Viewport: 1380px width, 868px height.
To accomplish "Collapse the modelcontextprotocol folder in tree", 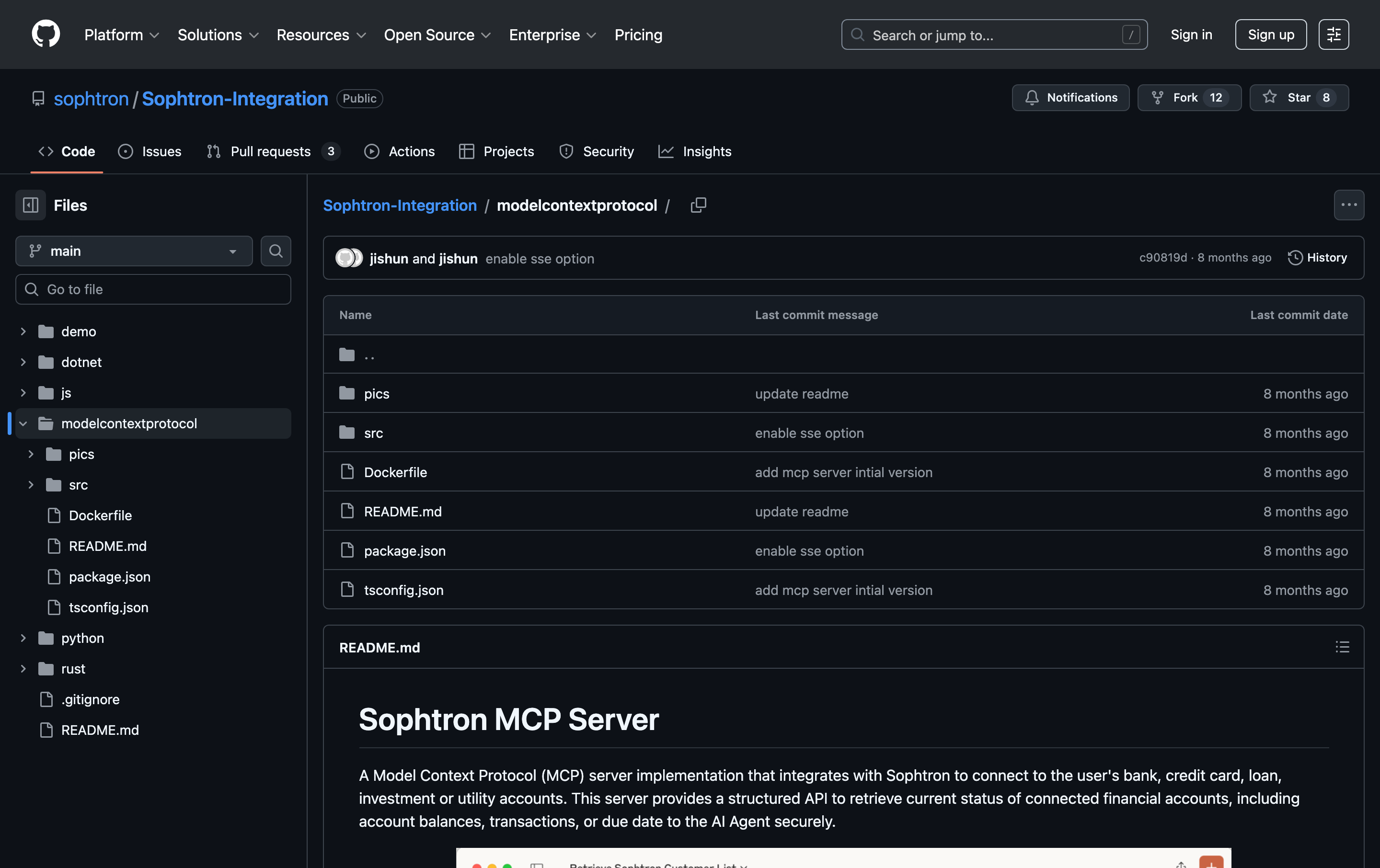I will (23, 423).
